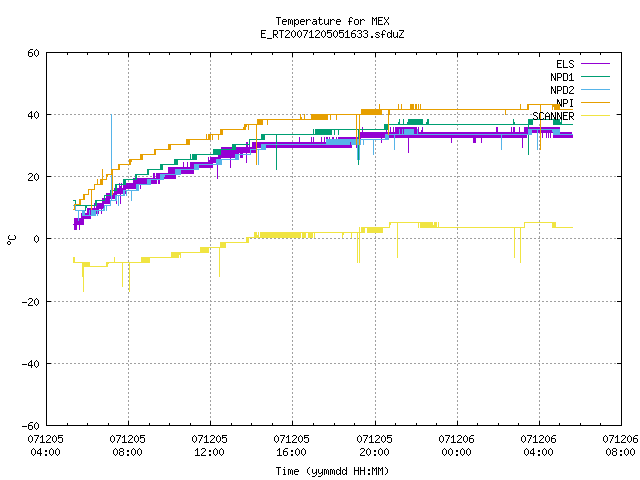
Task: Click the 'Time (yymmdd HH:MM)' axis title
Action: 332,471
